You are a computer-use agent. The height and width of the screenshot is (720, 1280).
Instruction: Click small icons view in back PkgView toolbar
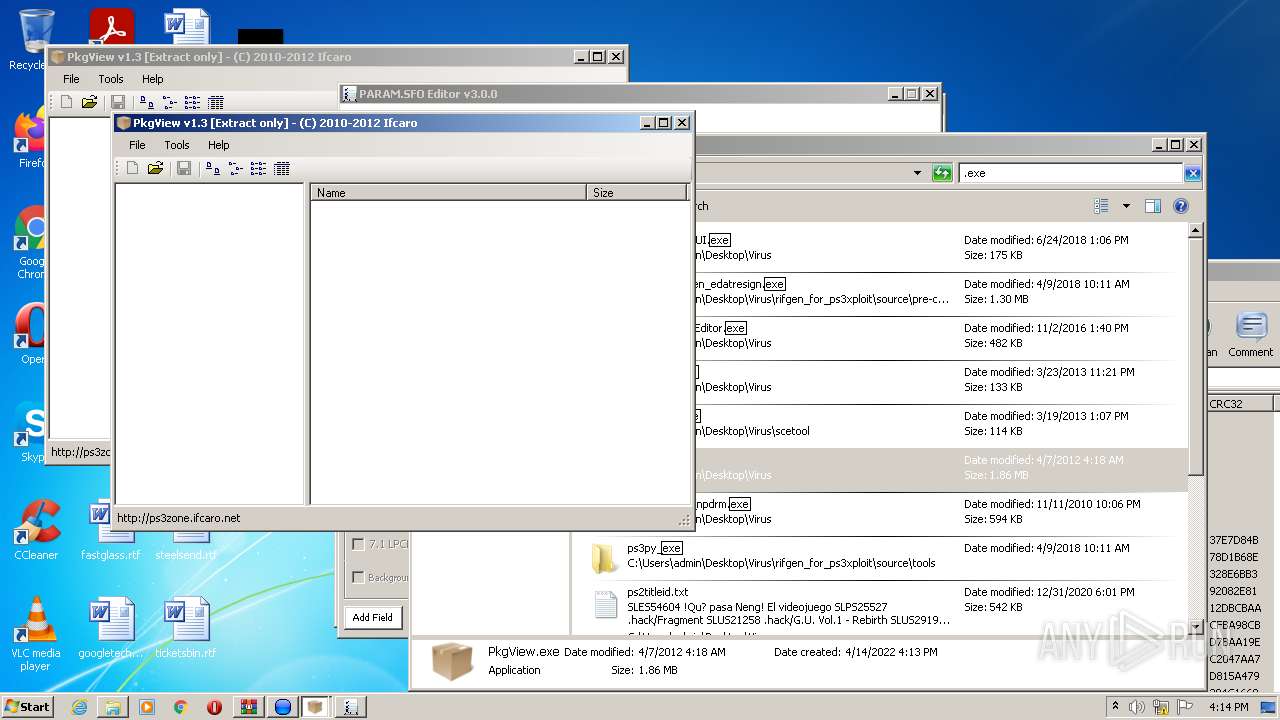(x=170, y=102)
